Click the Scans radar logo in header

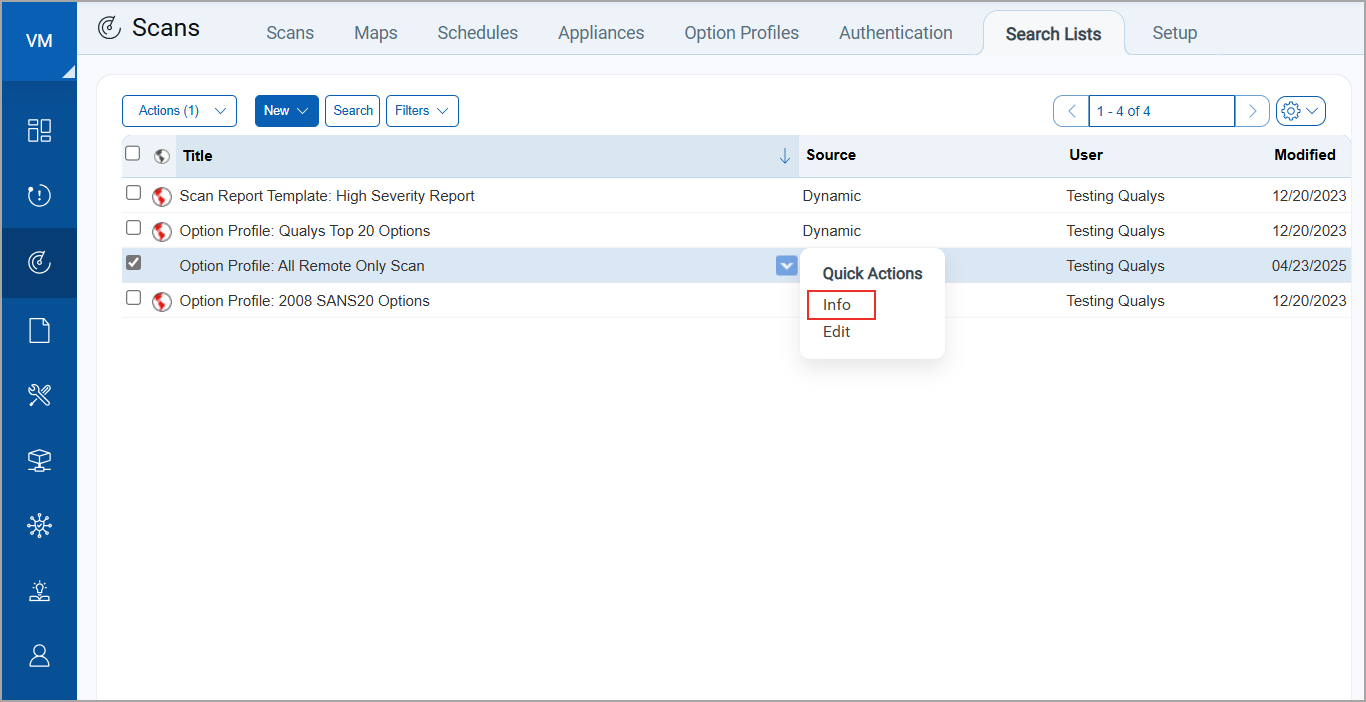[x=109, y=28]
